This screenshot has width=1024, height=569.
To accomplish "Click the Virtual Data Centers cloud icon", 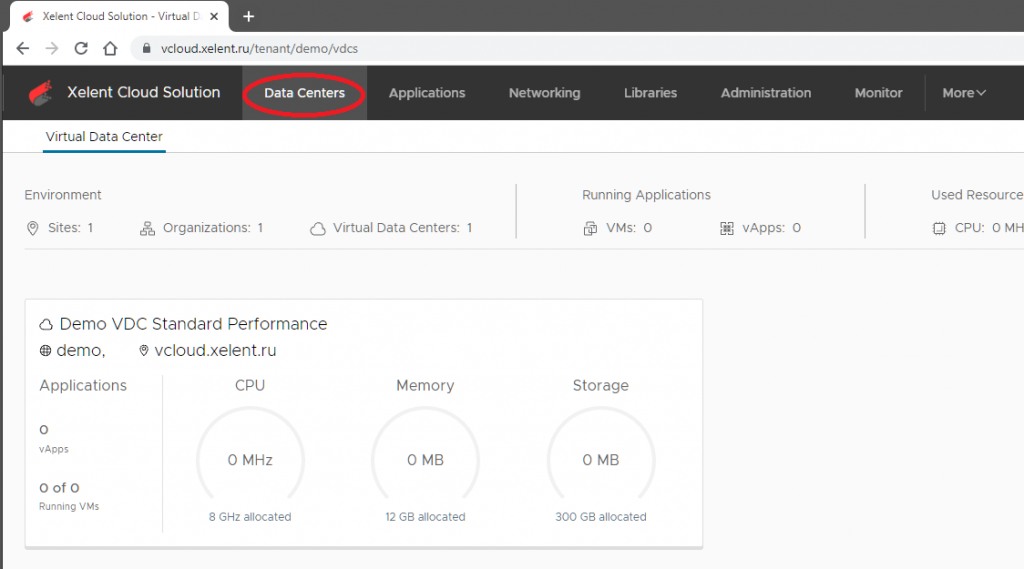I will pyautogui.click(x=318, y=229).
